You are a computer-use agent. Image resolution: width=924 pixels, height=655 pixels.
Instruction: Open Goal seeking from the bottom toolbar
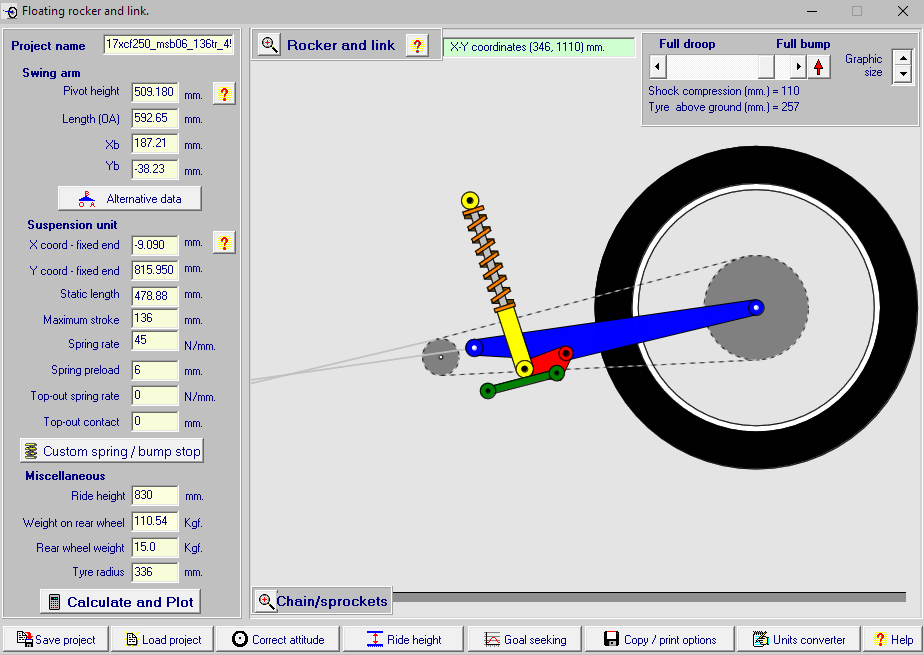524,639
